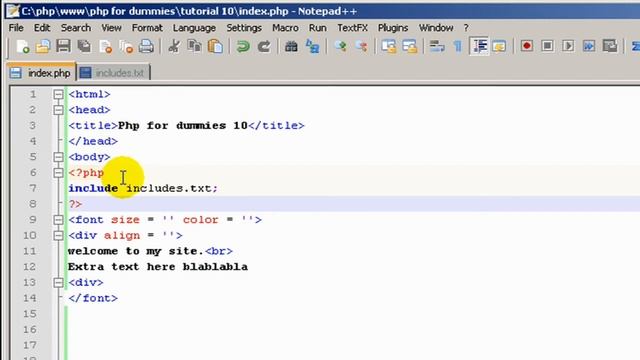Viewport: 640px width, 360px height.
Task: Open the Window menu
Action: (x=436, y=28)
